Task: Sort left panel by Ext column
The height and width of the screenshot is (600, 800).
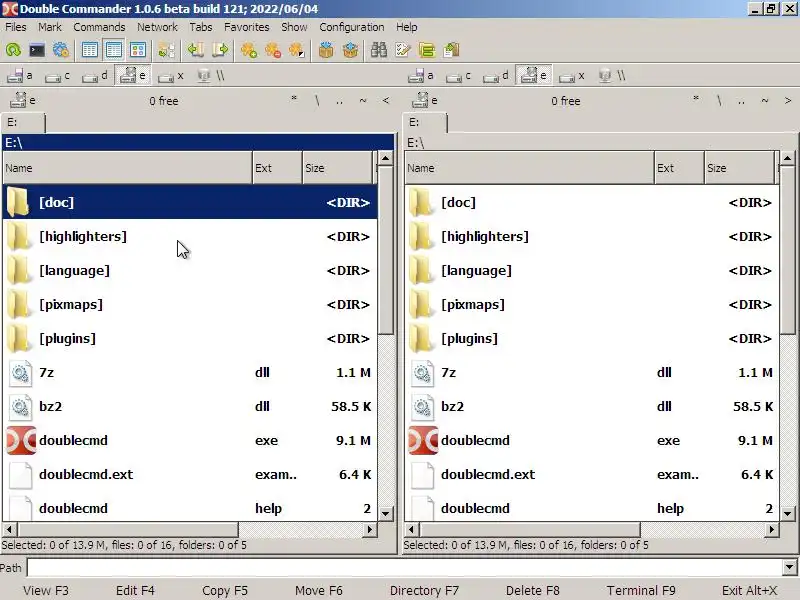Action: (277, 168)
